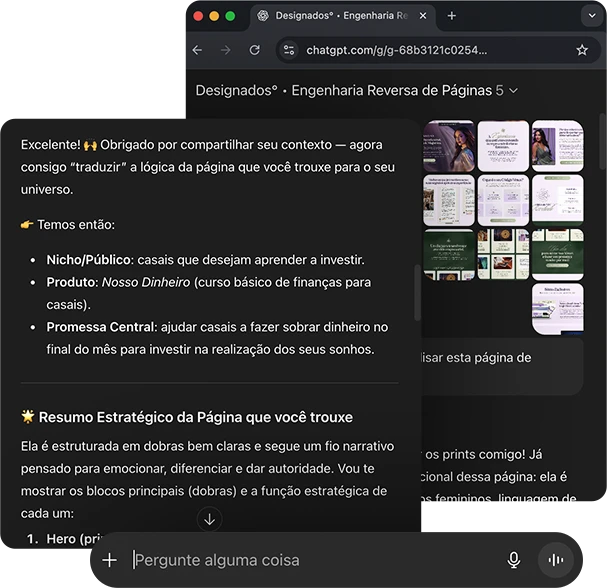Click the address bar URL chatgpt.com
Screen dimensions: 607x588
tap(396, 50)
